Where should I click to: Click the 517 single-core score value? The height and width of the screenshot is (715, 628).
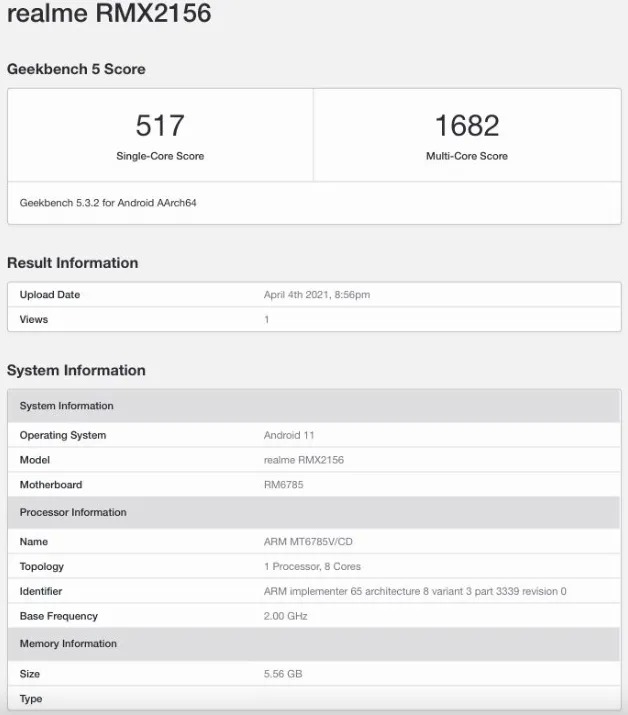click(x=160, y=125)
